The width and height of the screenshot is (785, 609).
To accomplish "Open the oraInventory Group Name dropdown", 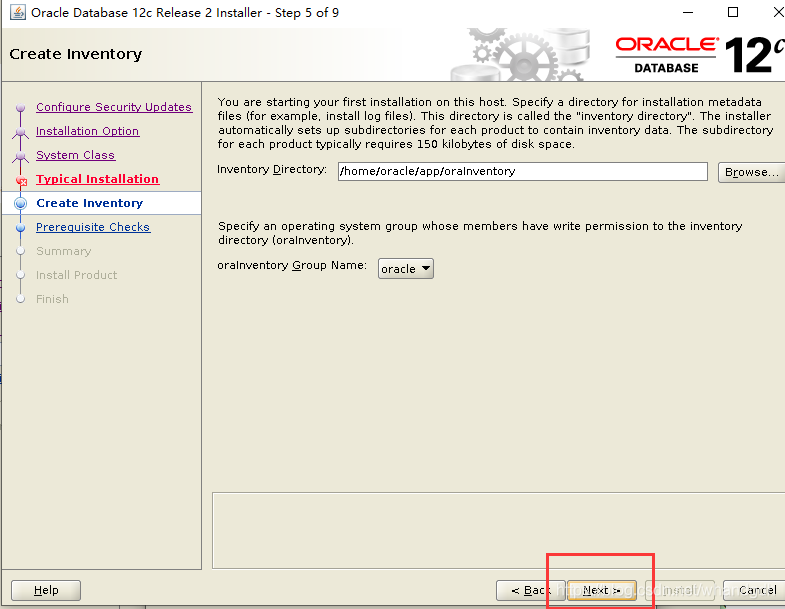I will tap(406, 269).
